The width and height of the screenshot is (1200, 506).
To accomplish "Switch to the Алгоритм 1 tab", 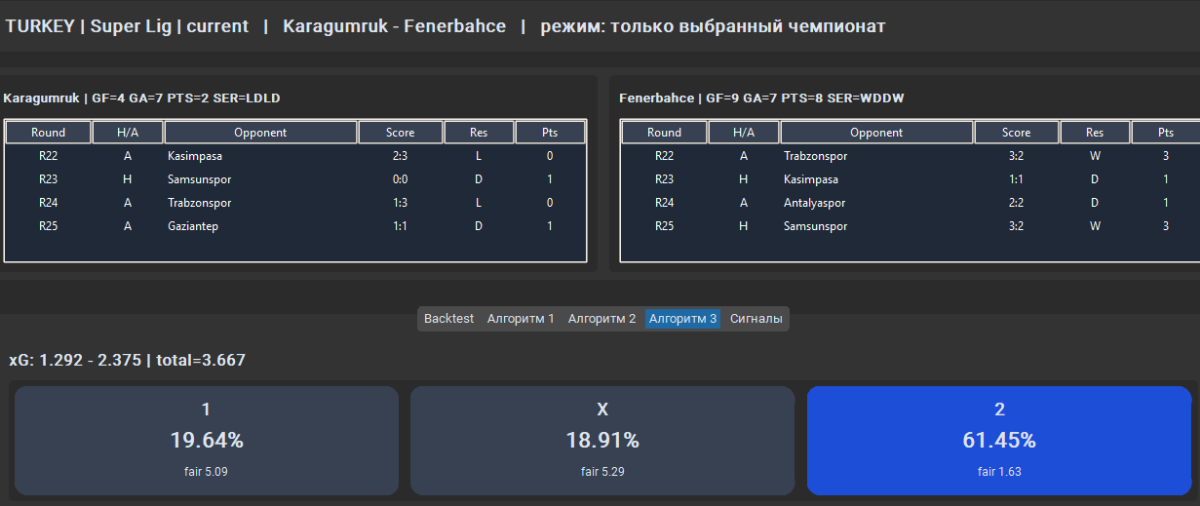I will click(x=520, y=319).
